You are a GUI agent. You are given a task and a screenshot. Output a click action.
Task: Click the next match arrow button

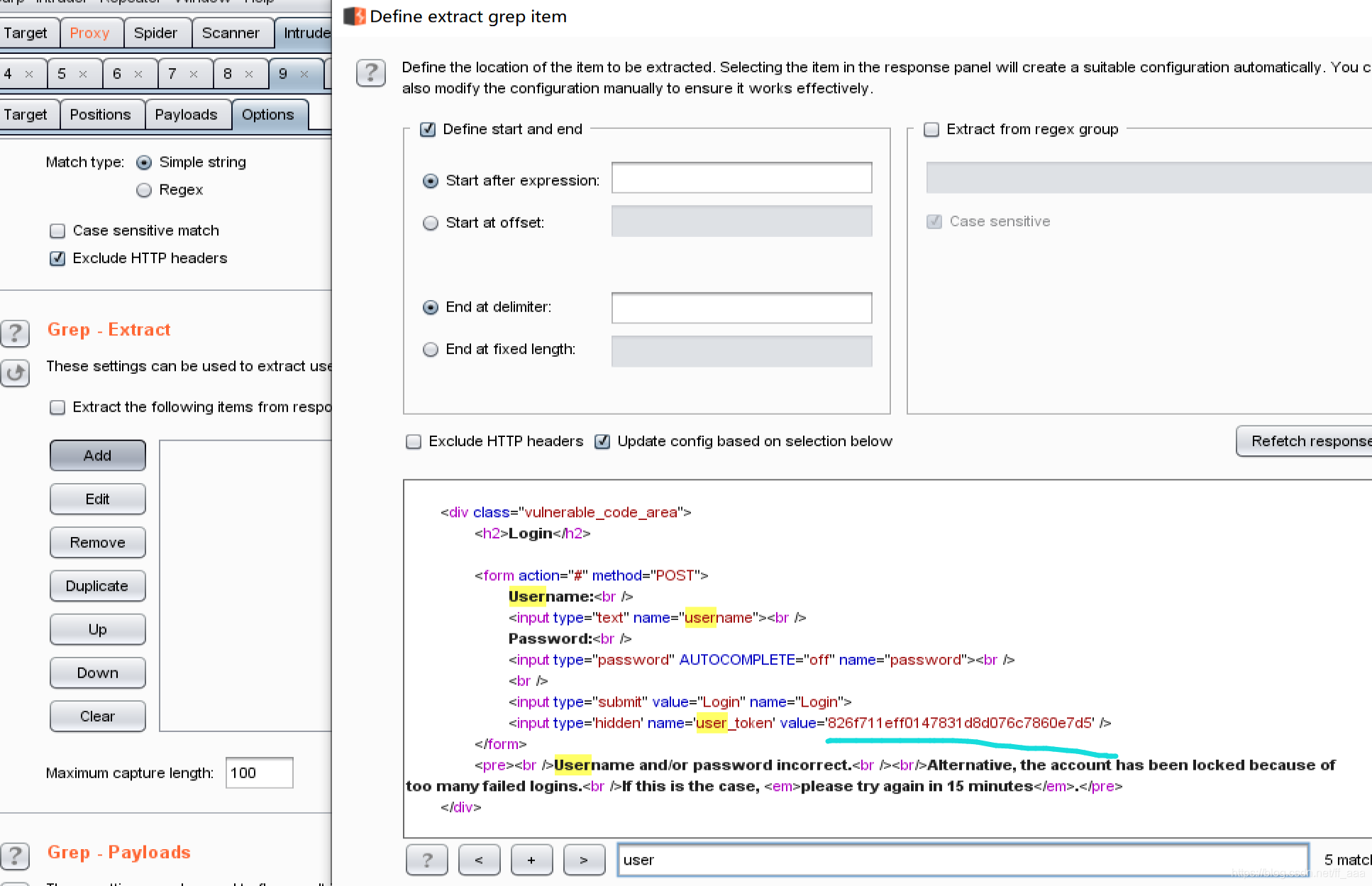pos(583,860)
